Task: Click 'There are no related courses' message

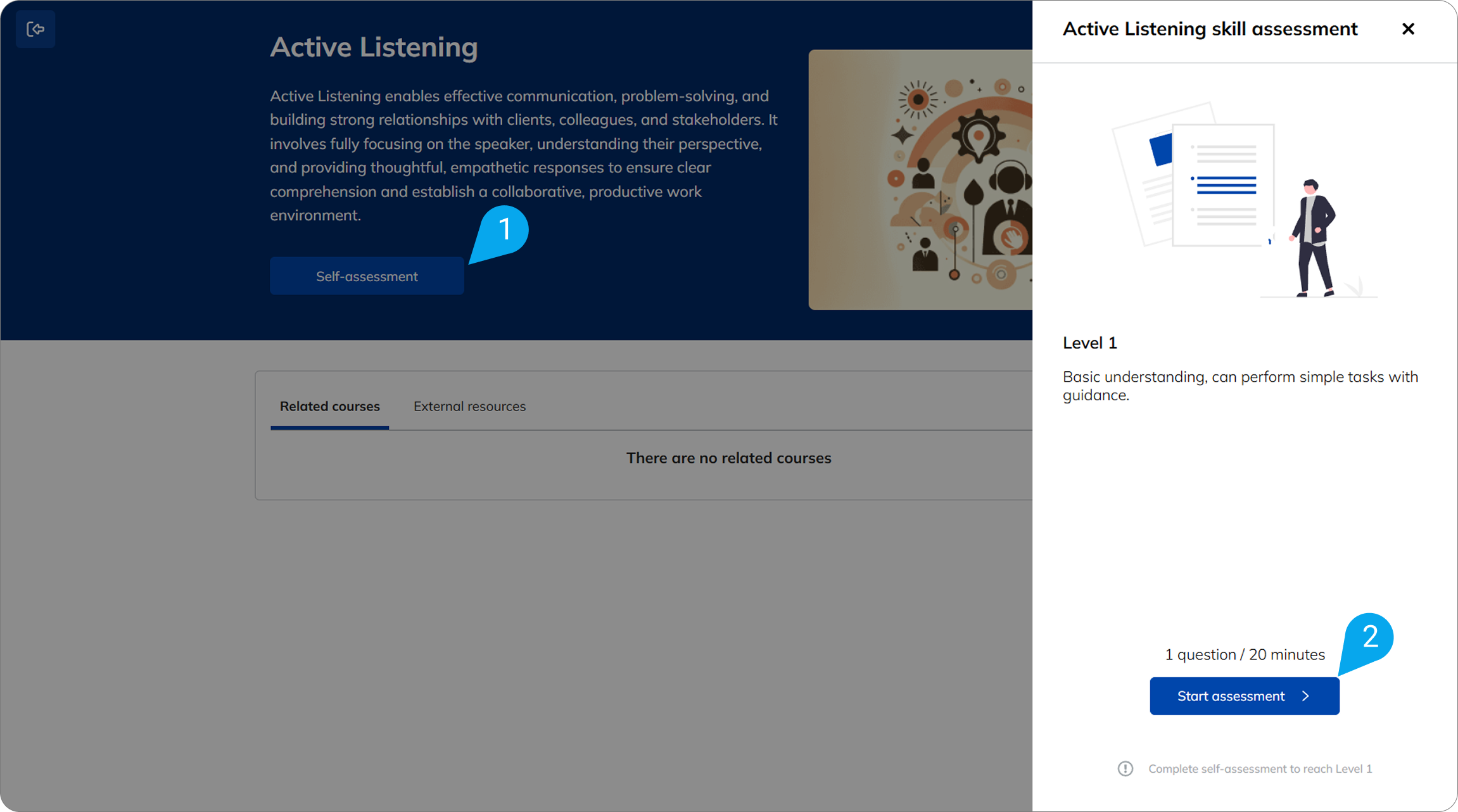Action: [728, 458]
